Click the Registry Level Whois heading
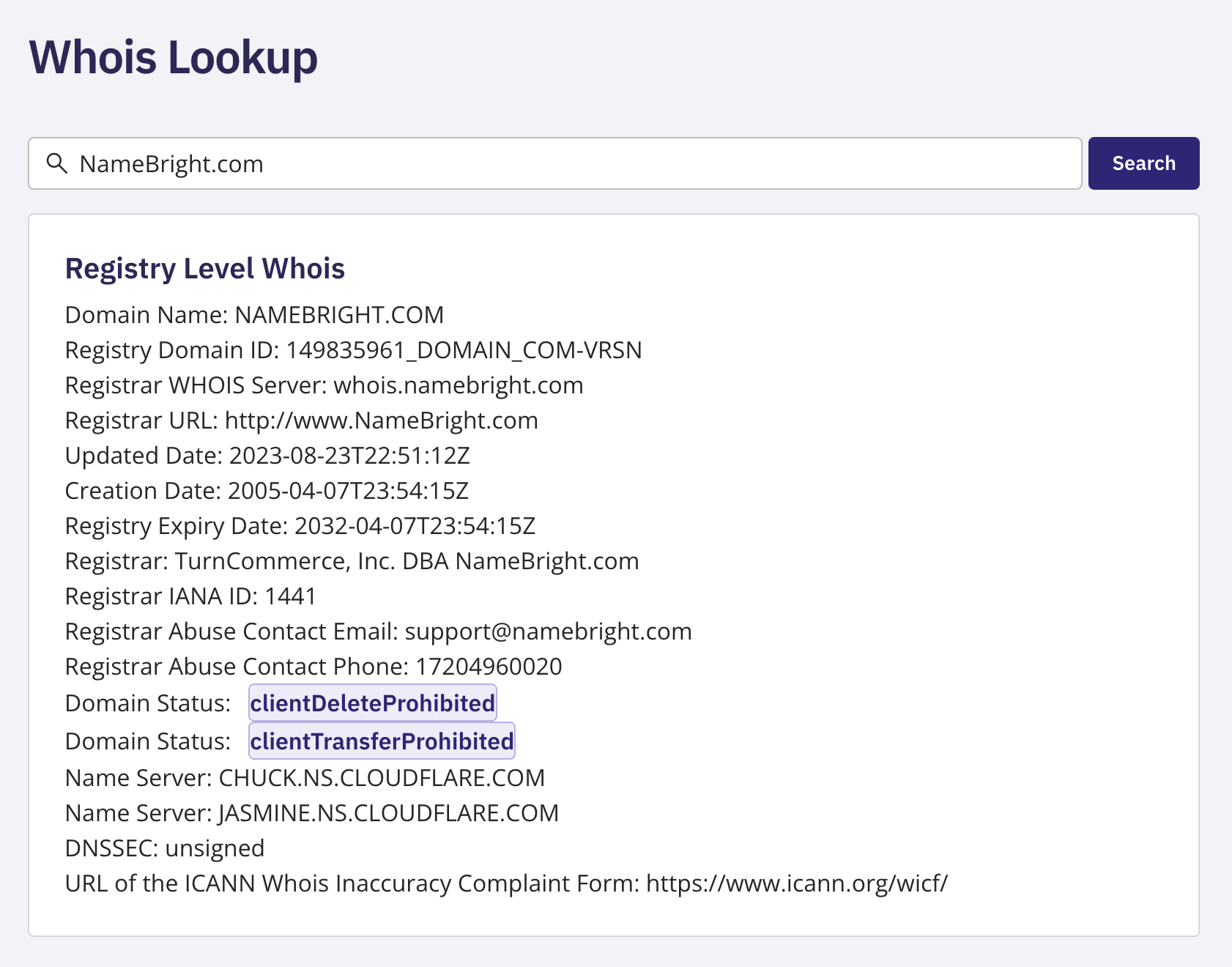This screenshot has width=1232, height=967. tap(205, 268)
